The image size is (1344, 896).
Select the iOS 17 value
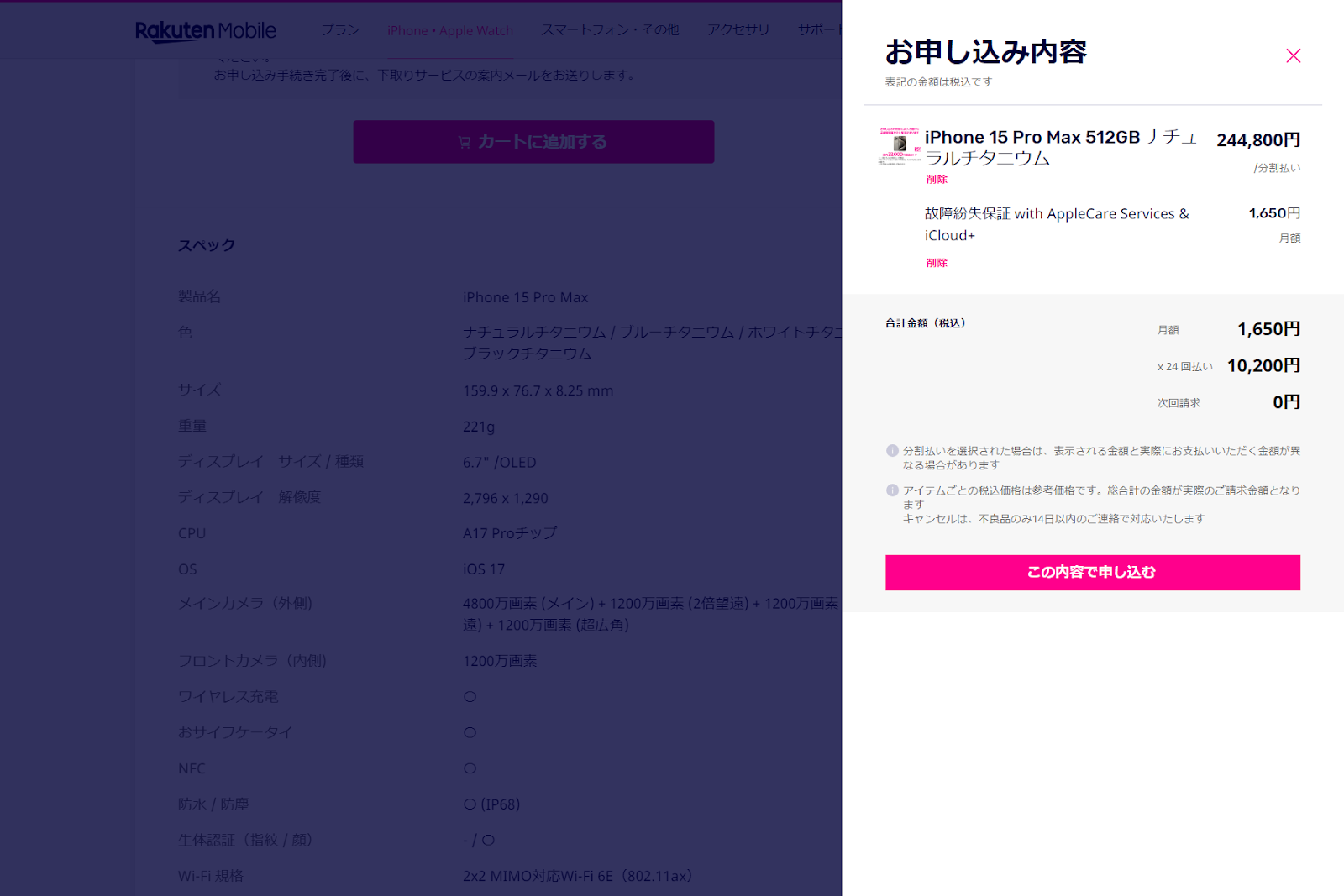[484, 569]
